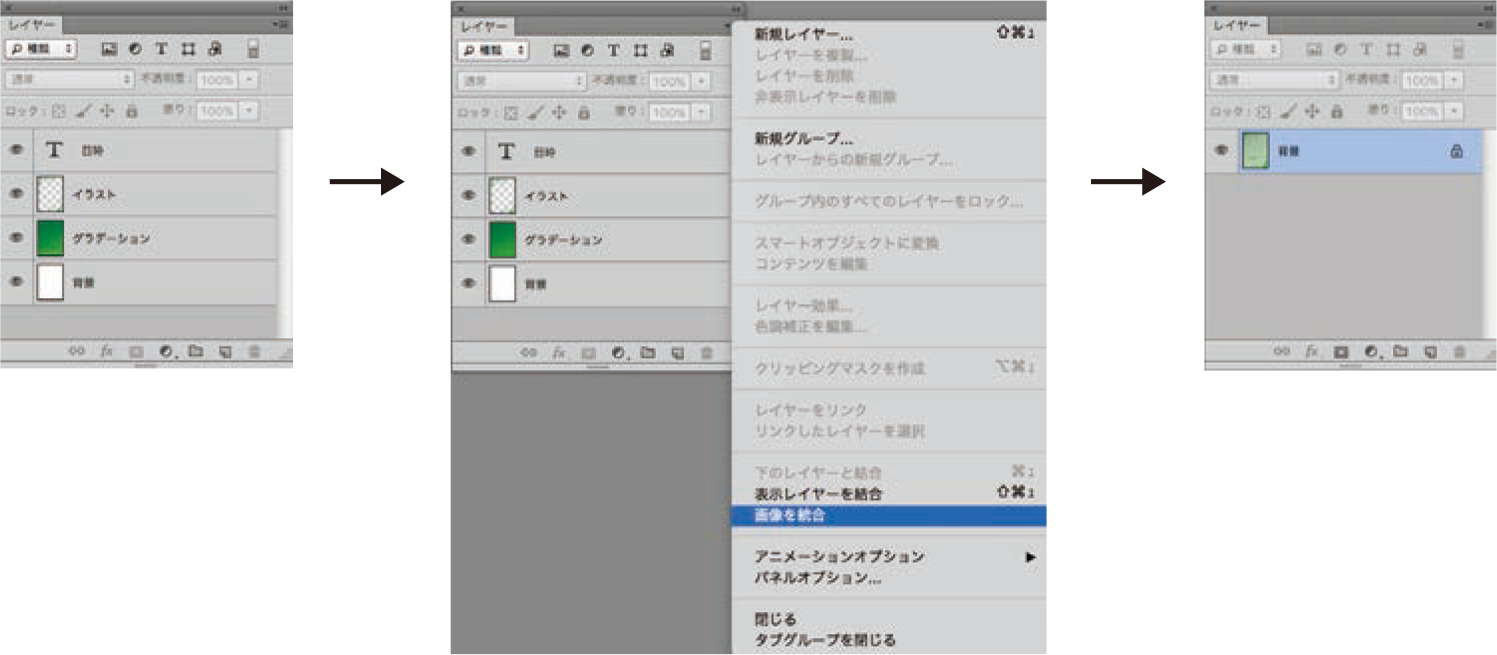Select グラデーション layer name in middle panel
This screenshot has height=655, width=1497.
click(x=563, y=241)
